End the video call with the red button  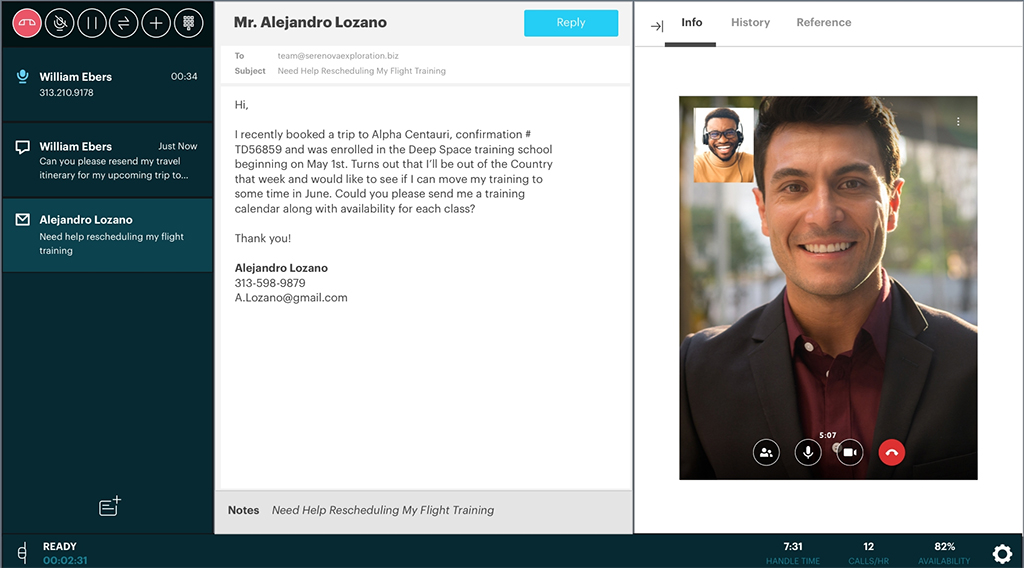[x=891, y=452]
